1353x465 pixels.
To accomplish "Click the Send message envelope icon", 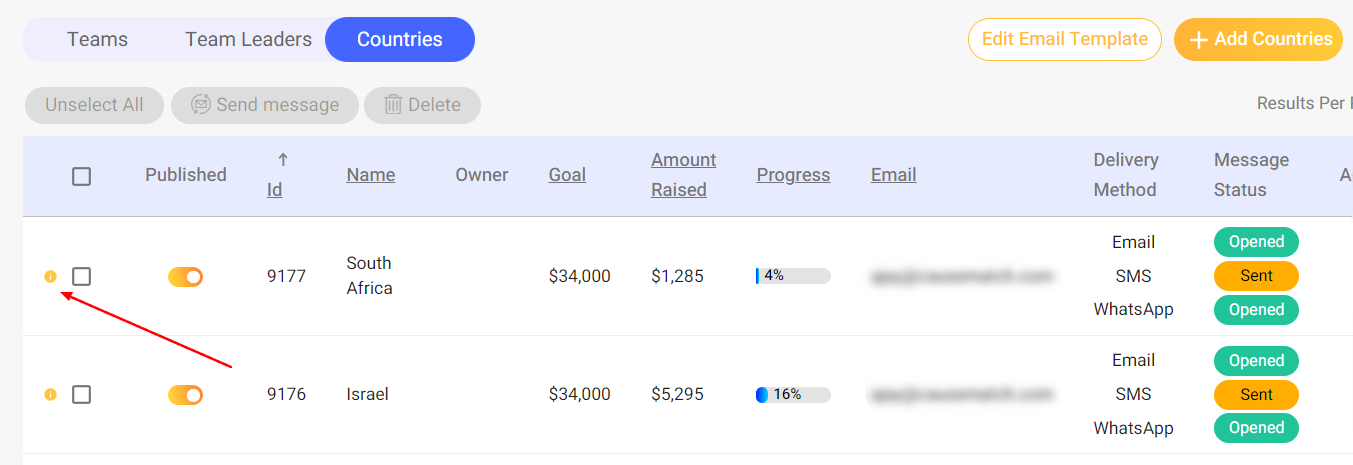I will [201, 105].
